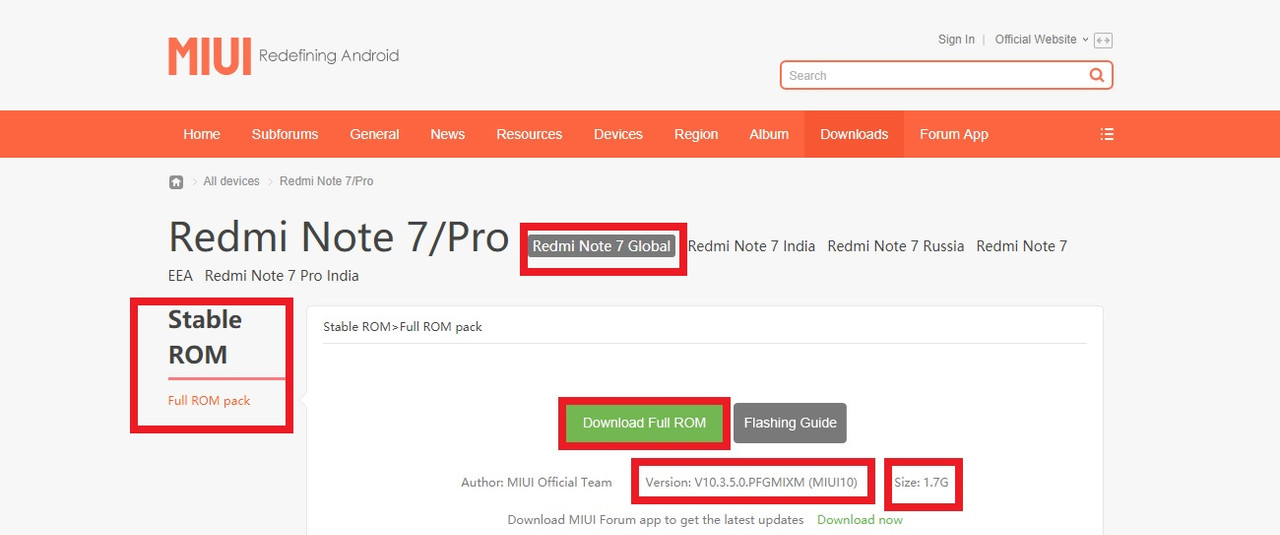Screen dimensions: 1280x535
Task: Select the Redmi Note 7 India tab
Action: 751,246
